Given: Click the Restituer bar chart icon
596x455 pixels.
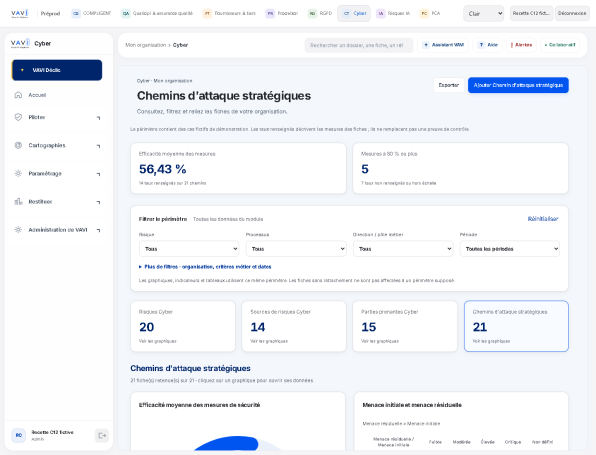Looking at the screenshot, I should [x=18, y=201].
